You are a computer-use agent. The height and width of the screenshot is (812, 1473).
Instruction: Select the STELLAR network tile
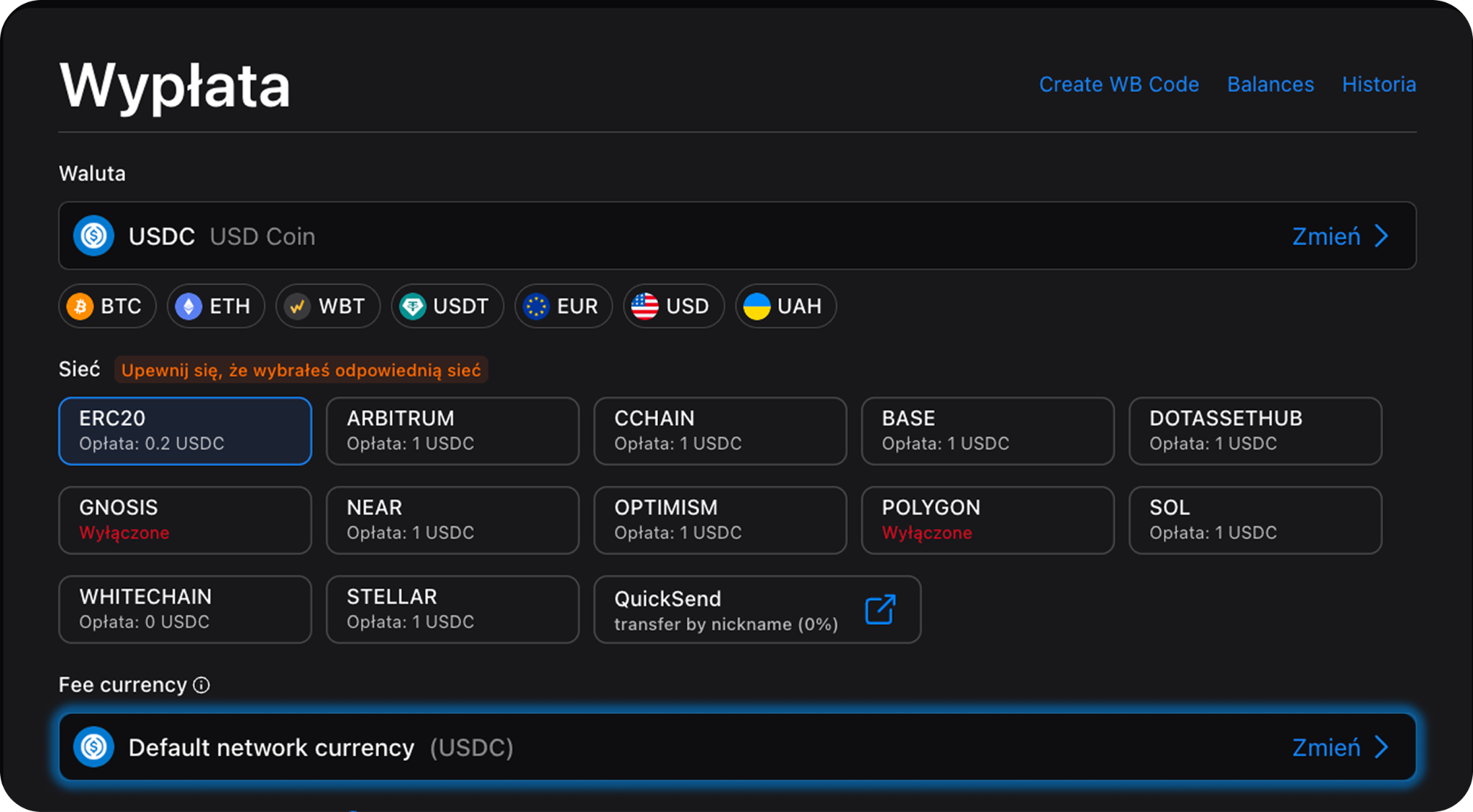click(x=452, y=609)
